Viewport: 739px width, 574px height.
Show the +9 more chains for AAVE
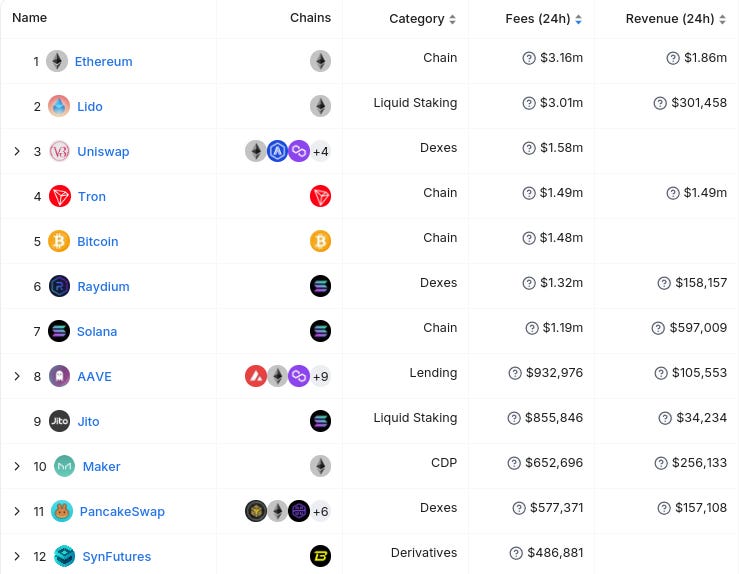pyautogui.click(x=320, y=377)
